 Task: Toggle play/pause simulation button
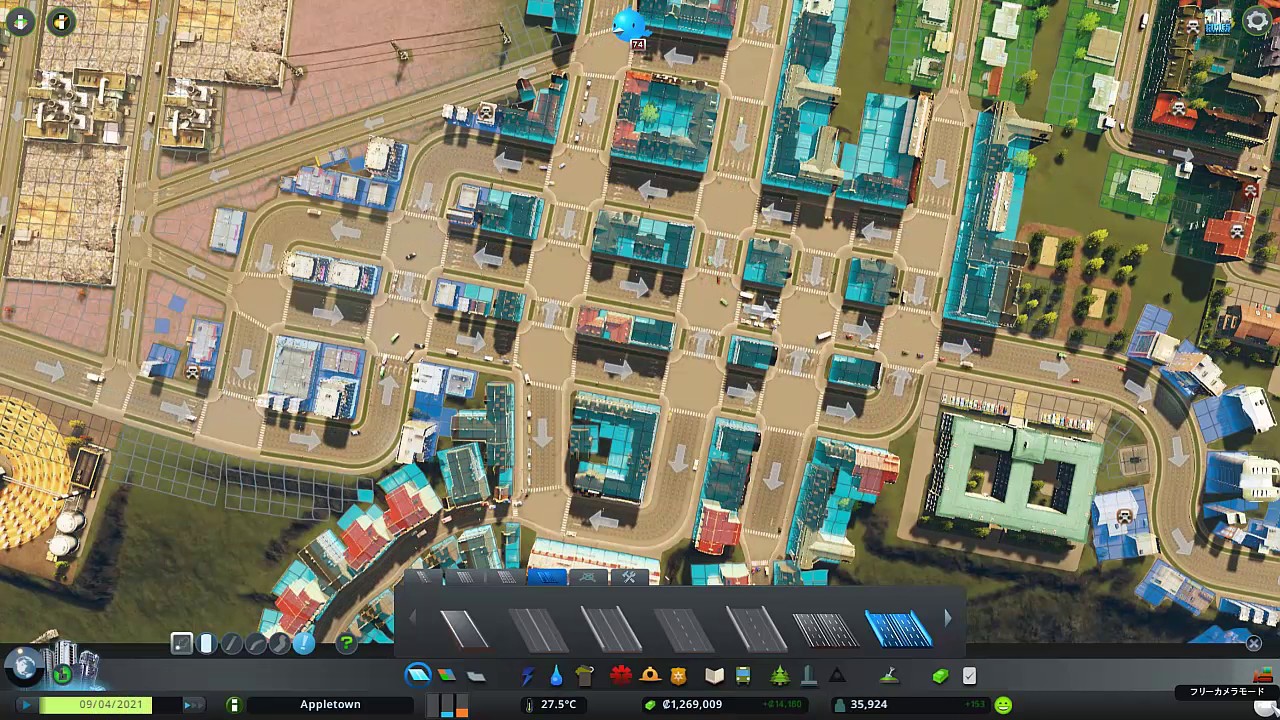(25, 705)
